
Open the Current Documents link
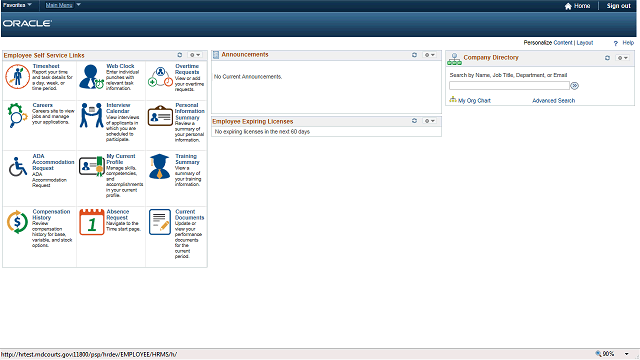[189, 215]
